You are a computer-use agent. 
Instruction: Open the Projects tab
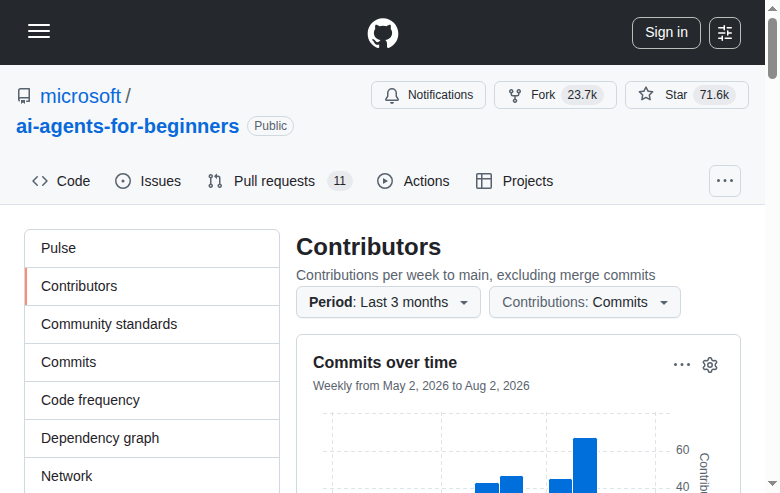(x=514, y=181)
